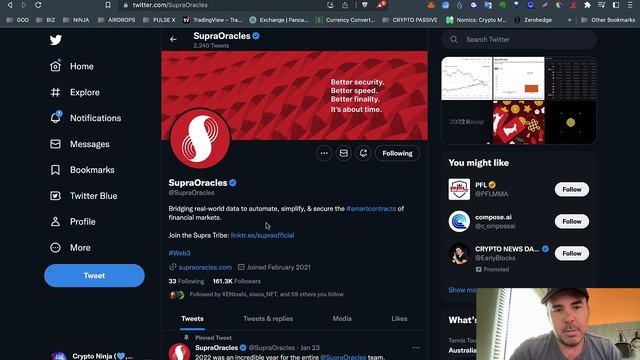Open Twitter Blue in the sidebar
This screenshot has width=640, height=360.
point(84,196)
